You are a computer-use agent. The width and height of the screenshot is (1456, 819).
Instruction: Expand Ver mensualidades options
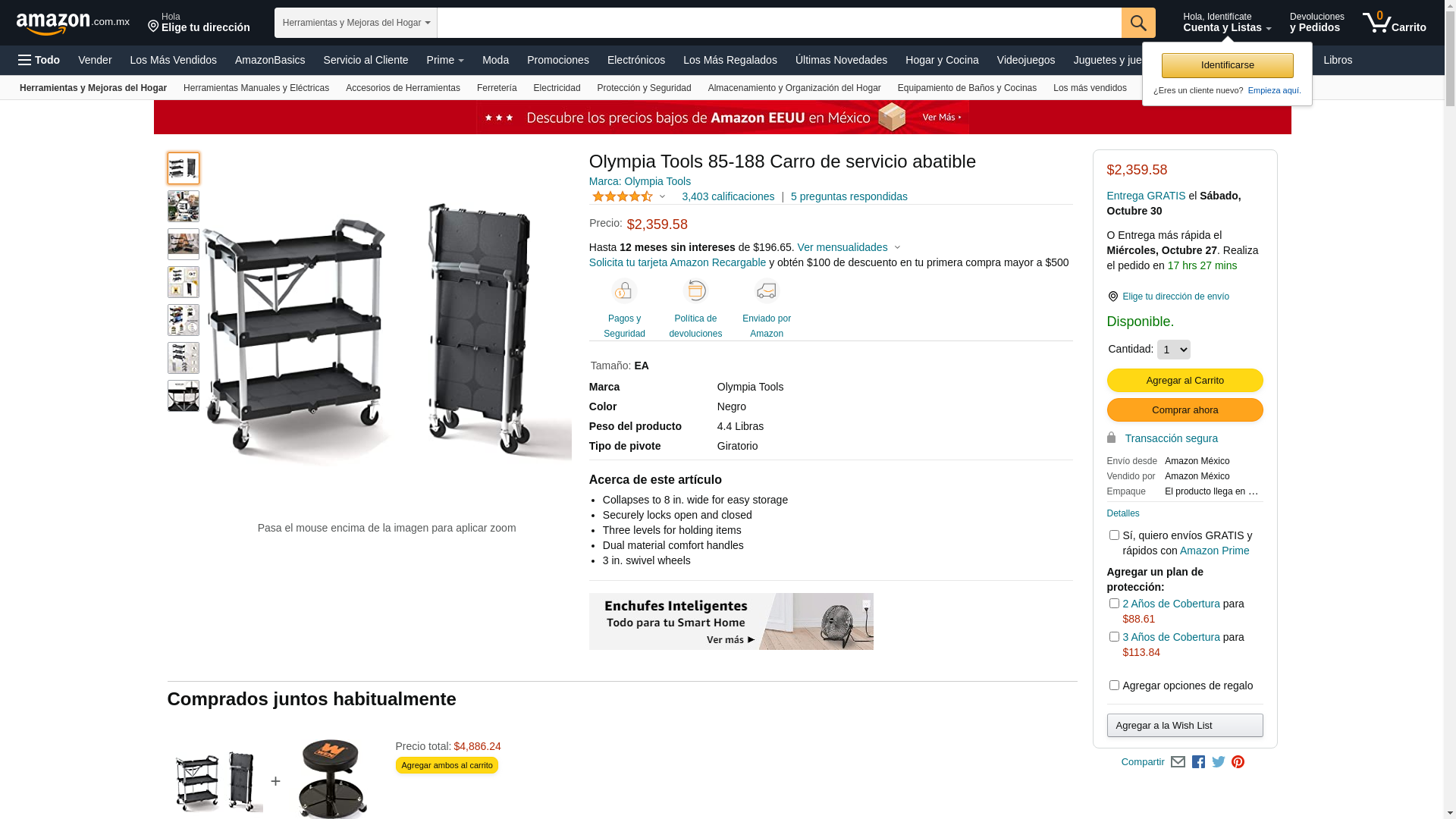(849, 247)
